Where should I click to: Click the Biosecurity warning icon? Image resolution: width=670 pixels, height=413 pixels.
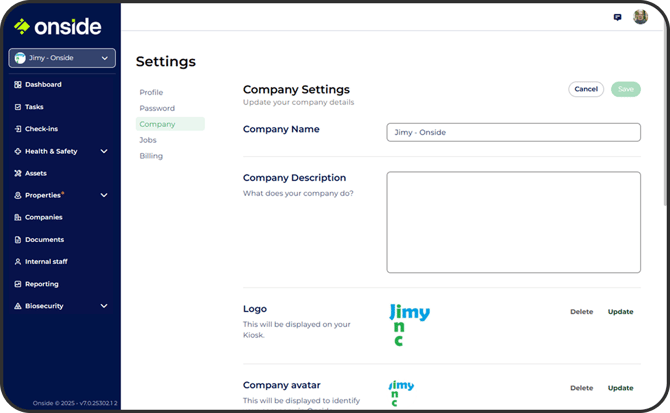[x=18, y=306]
